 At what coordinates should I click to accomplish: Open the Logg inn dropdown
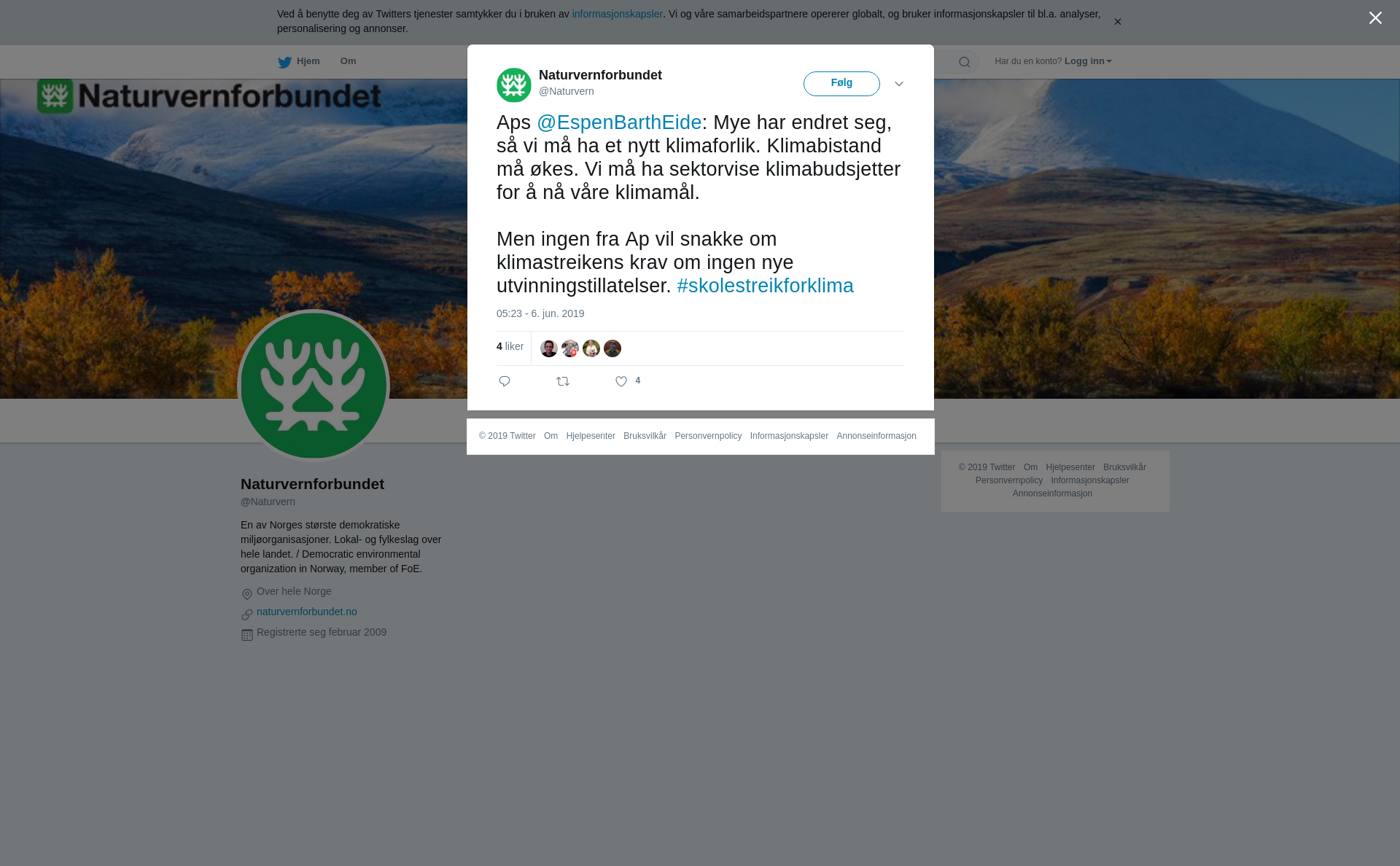coord(1088,61)
